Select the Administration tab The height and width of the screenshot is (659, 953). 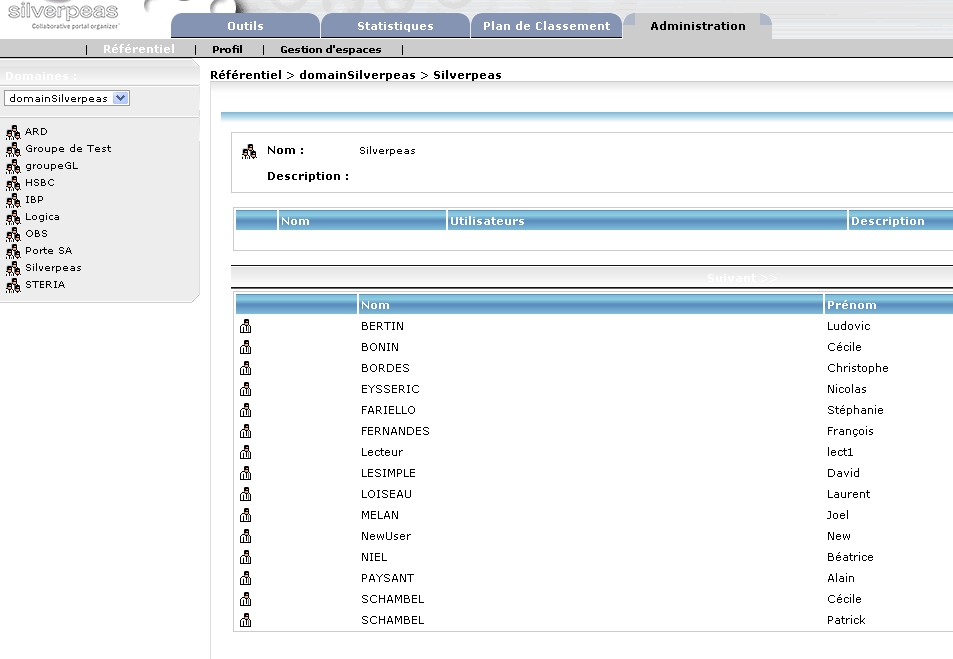698,26
